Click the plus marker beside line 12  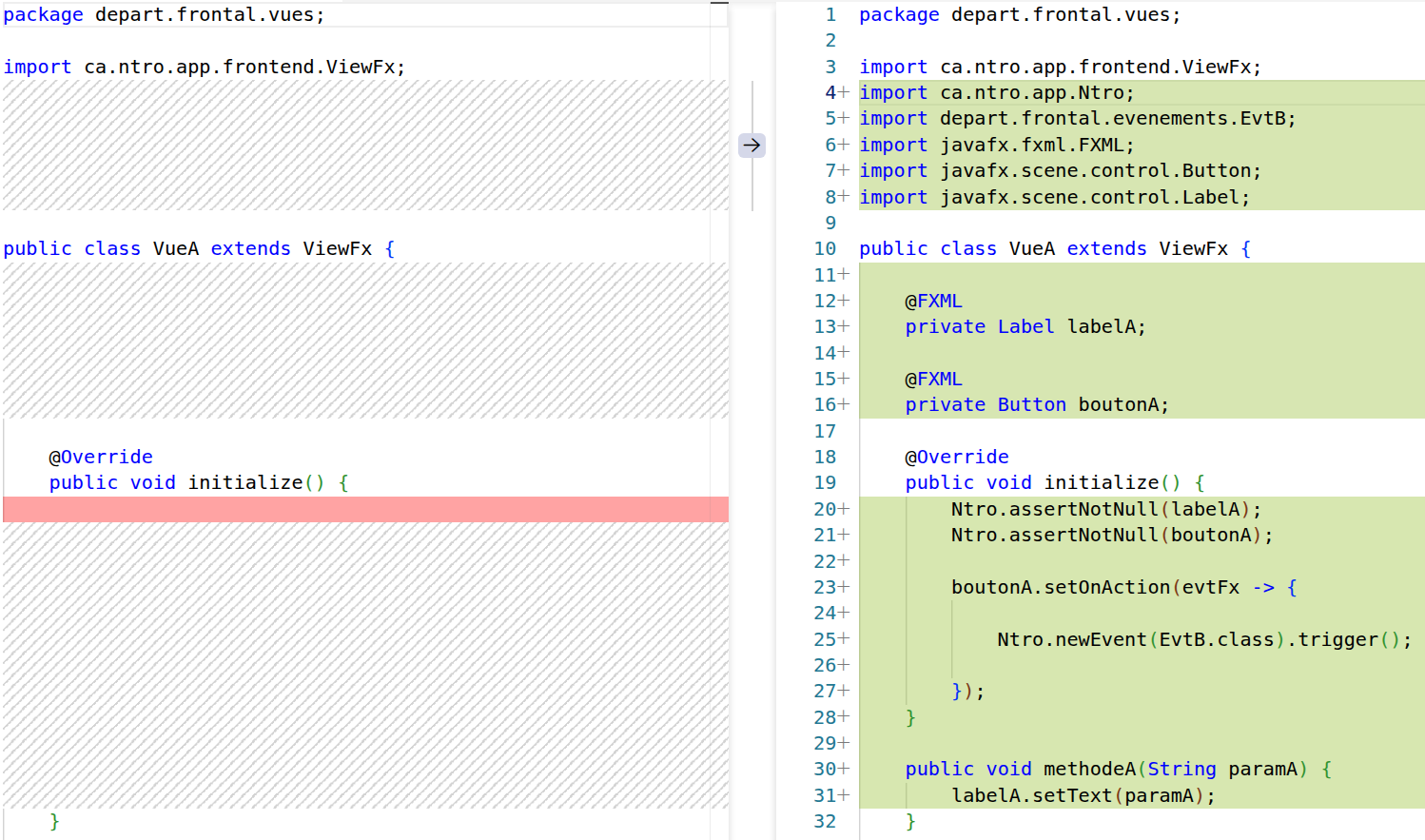pos(844,301)
